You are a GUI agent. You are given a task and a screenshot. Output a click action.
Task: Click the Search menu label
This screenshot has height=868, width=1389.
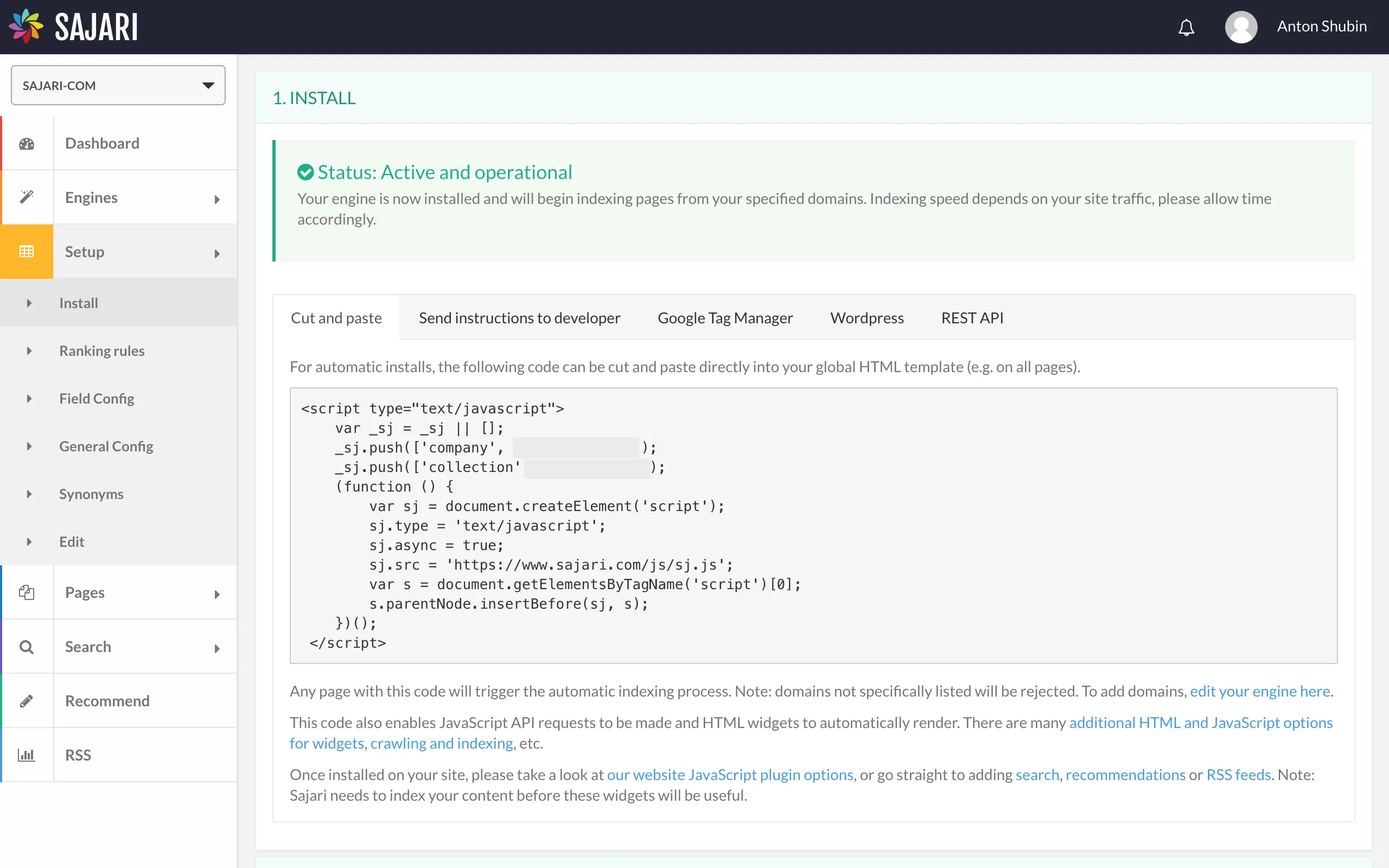pos(88,647)
